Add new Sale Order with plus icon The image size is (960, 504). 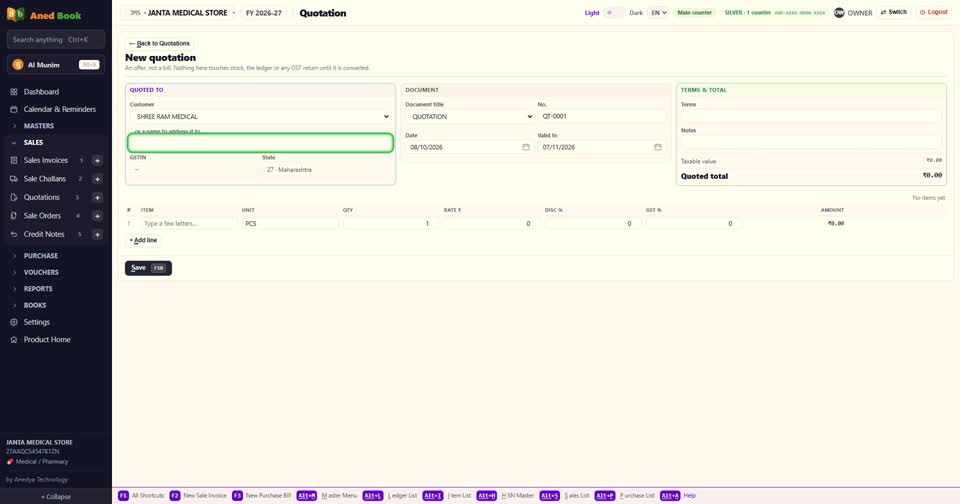[97, 216]
